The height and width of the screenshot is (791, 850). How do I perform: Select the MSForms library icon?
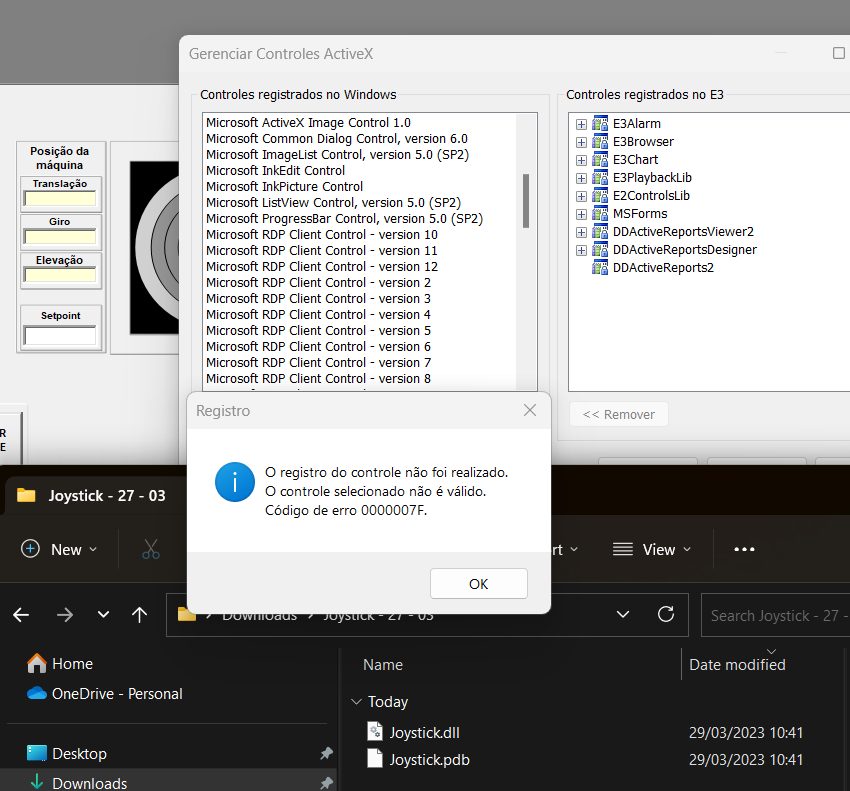(600, 214)
